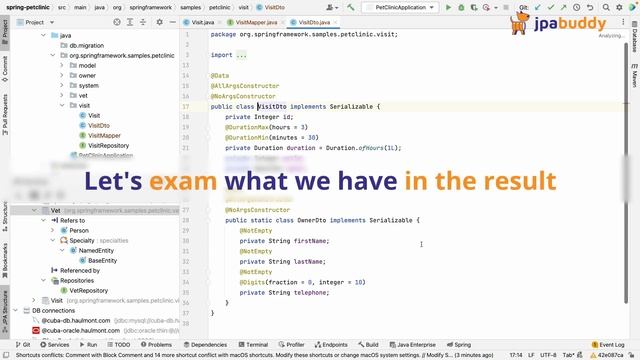
Task: Open Git history clock icon
Action: tap(576, 7)
